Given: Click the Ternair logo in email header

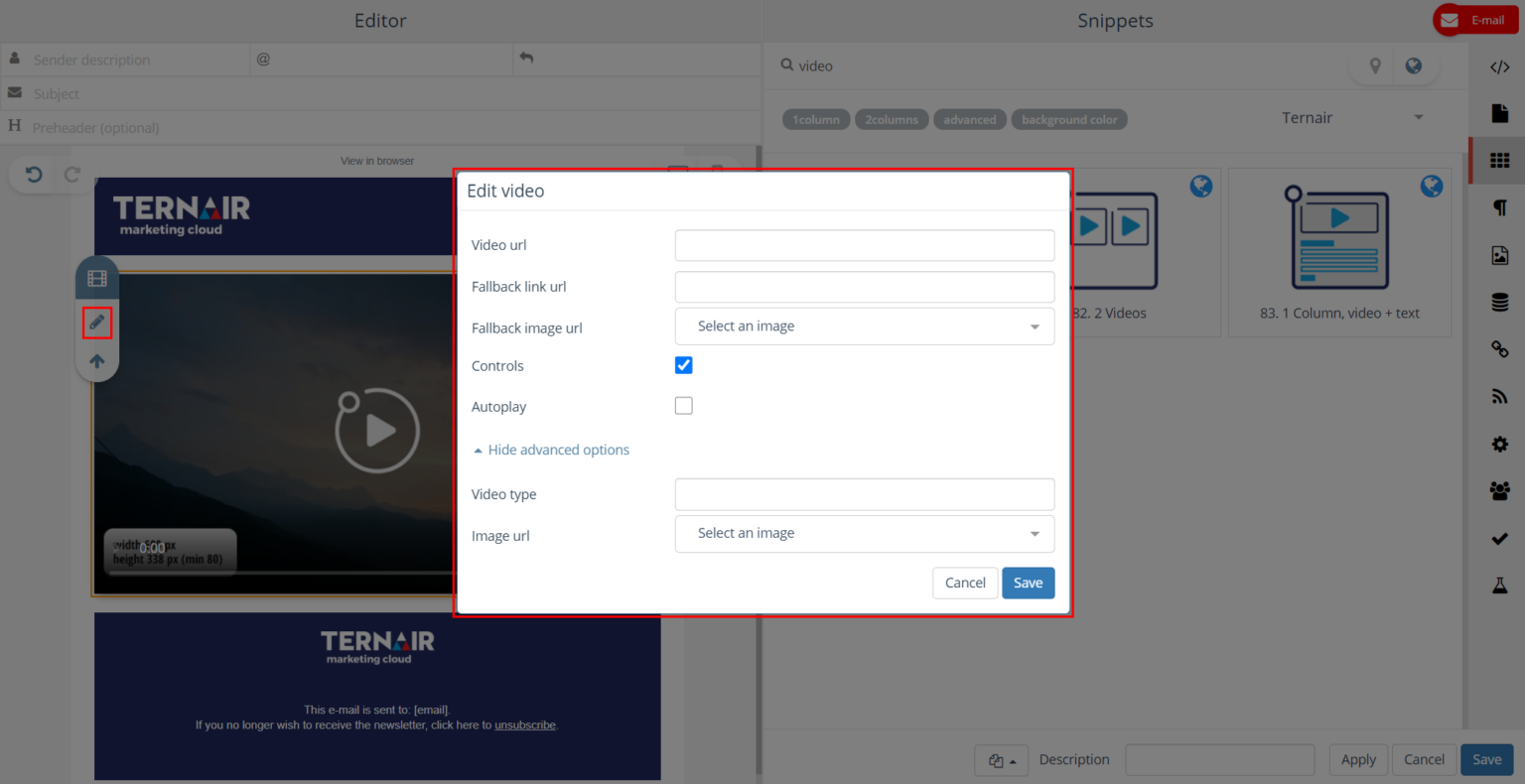Looking at the screenshot, I should click(x=182, y=215).
